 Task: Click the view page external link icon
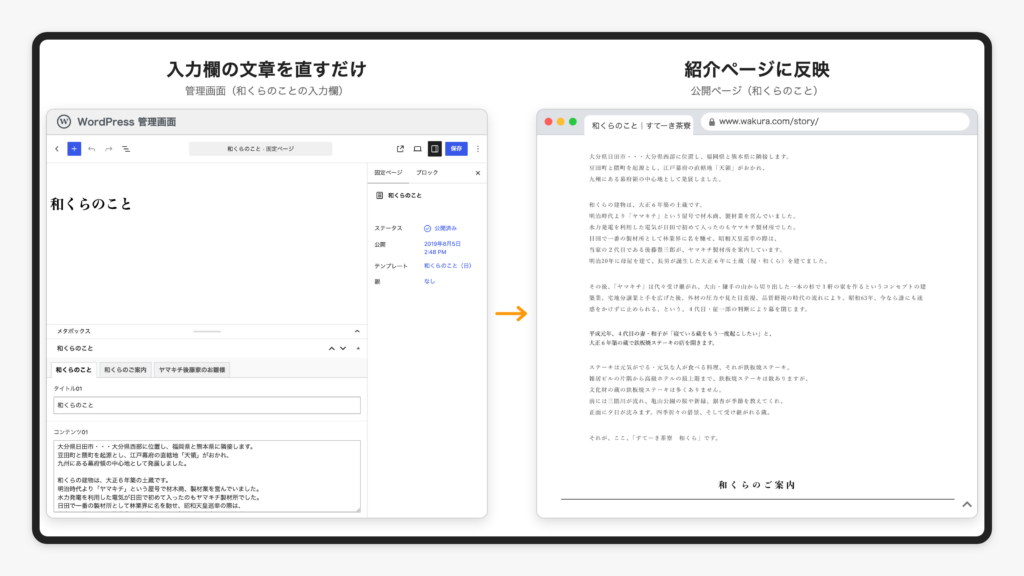click(400, 149)
